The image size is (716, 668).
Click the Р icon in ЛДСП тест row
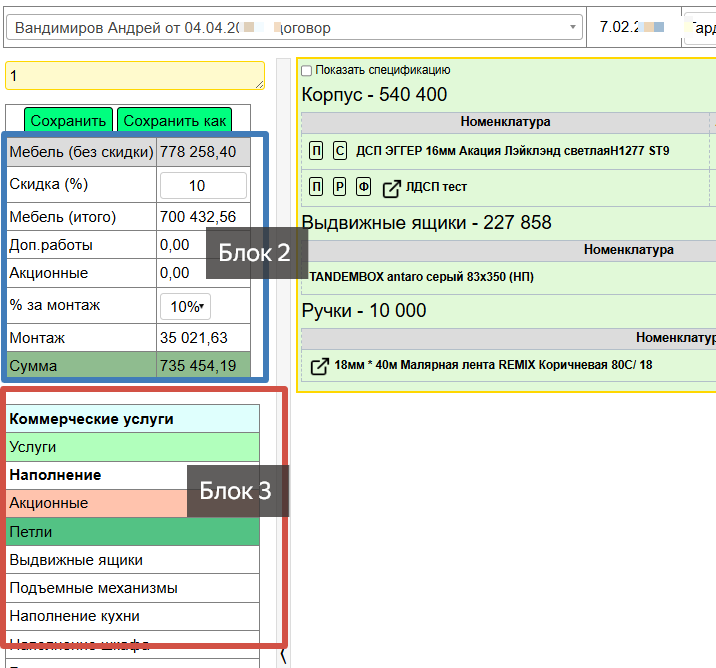(x=340, y=187)
